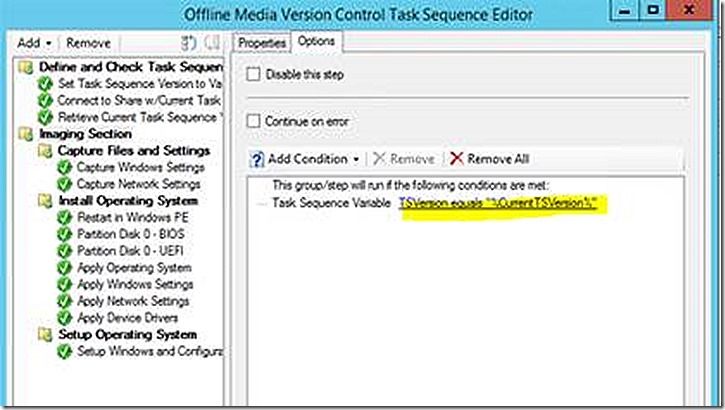Open the Add dropdown in the toolbar
Viewport: 725px width, 410px height.
point(33,43)
